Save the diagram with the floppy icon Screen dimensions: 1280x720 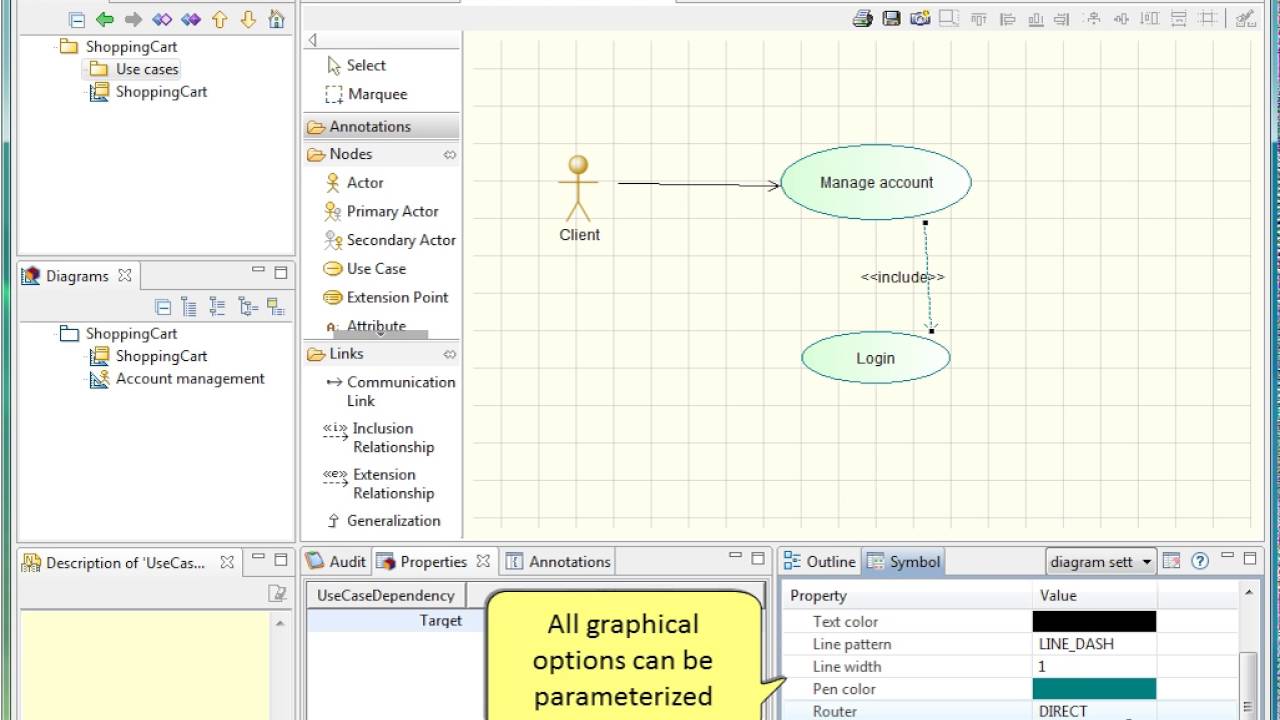(x=891, y=18)
